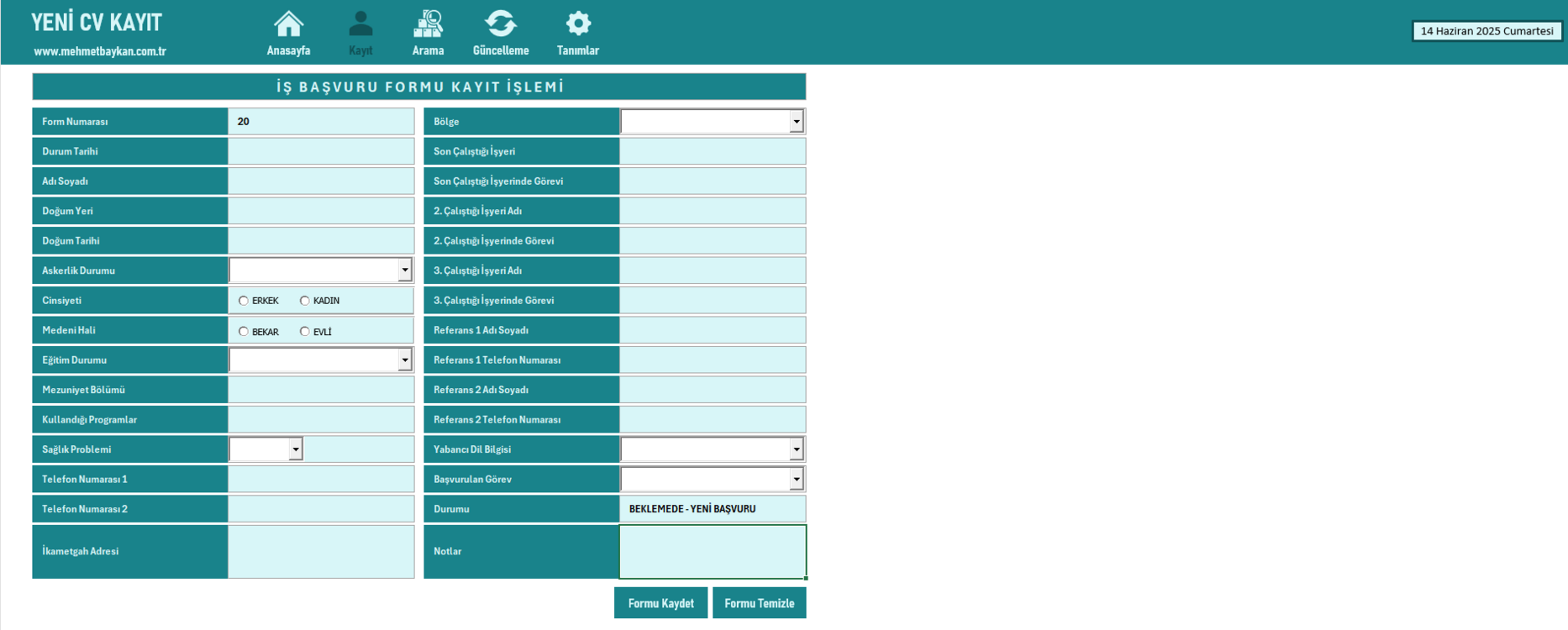1568x630 pixels.
Task: Choose the EVLİ marital status option
Action: pos(305,332)
